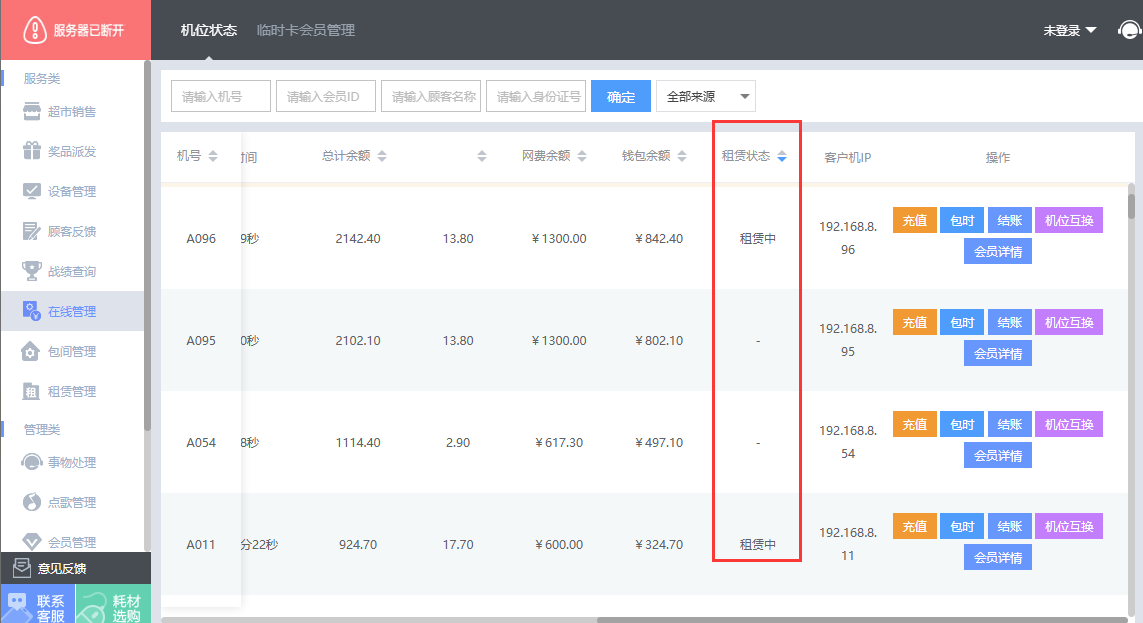The height and width of the screenshot is (623, 1143).
Task: Select machine number A096 cell
Action: (x=200, y=238)
